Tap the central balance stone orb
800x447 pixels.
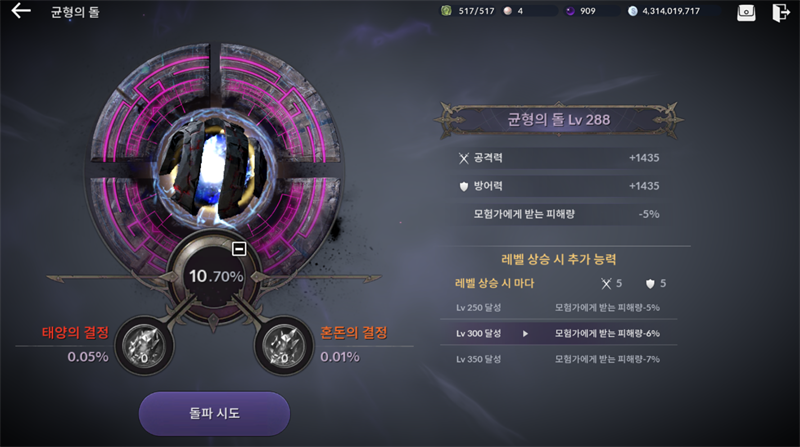click(215, 168)
